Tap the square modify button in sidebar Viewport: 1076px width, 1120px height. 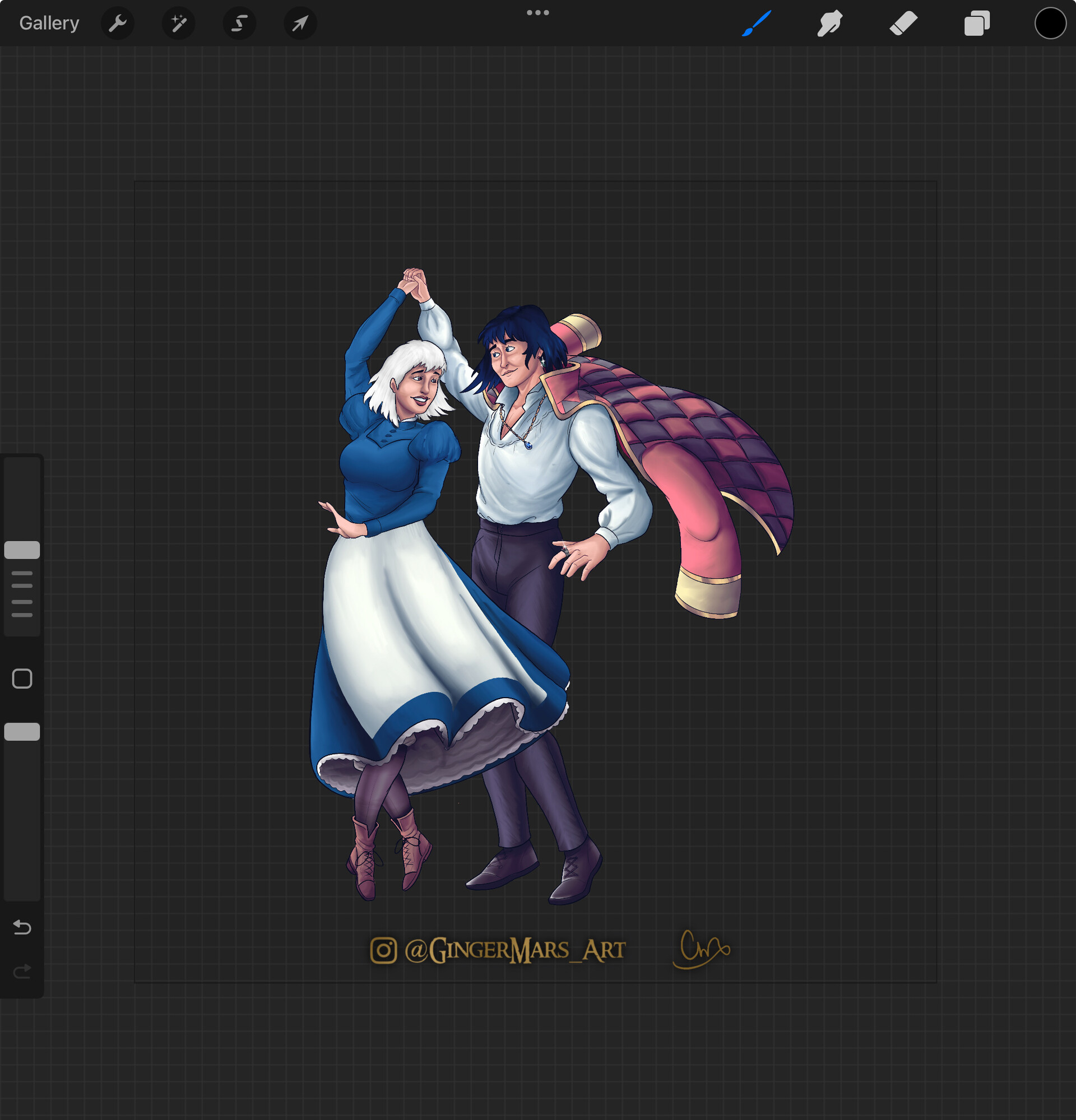22,679
